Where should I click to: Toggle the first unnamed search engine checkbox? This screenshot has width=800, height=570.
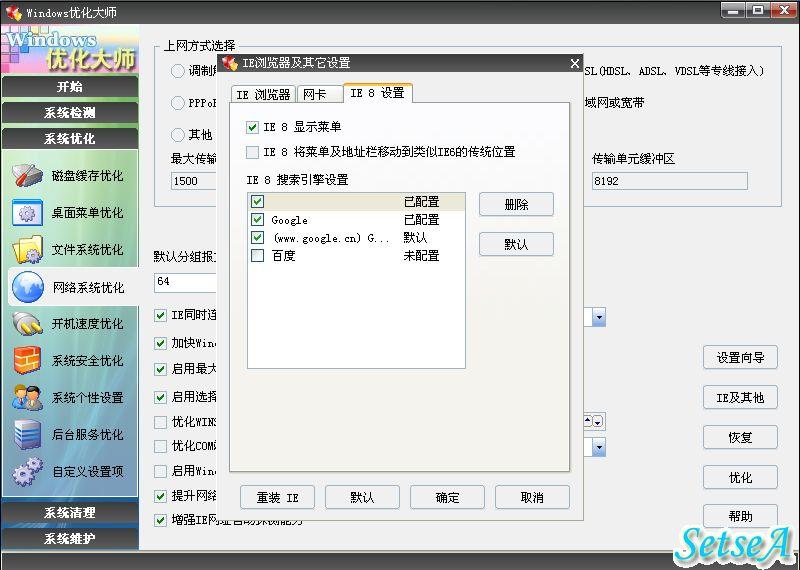[257, 202]
